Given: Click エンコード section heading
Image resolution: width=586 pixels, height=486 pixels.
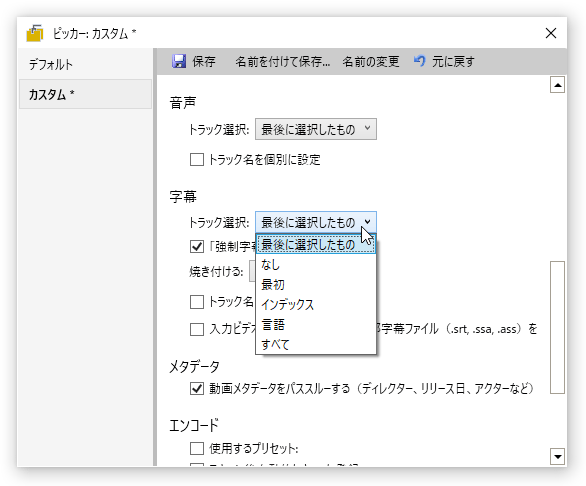Looking at the screenshot, I should 194,425.
